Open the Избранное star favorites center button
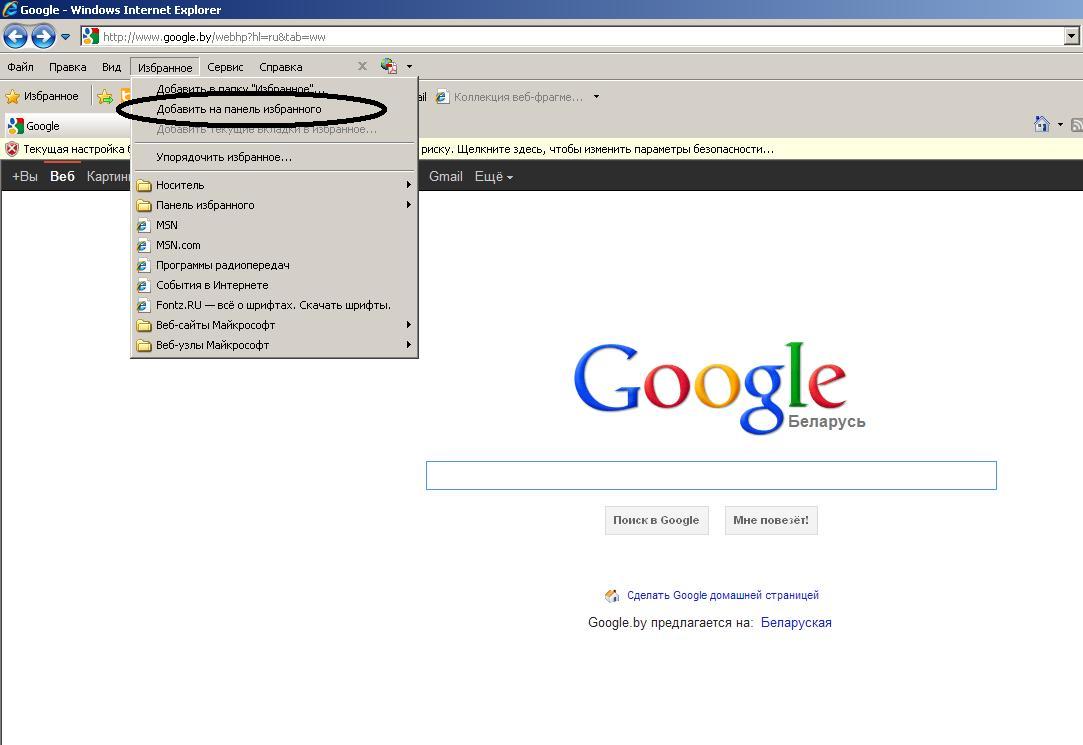This screenshot has width=1083, height=745. 42,96
